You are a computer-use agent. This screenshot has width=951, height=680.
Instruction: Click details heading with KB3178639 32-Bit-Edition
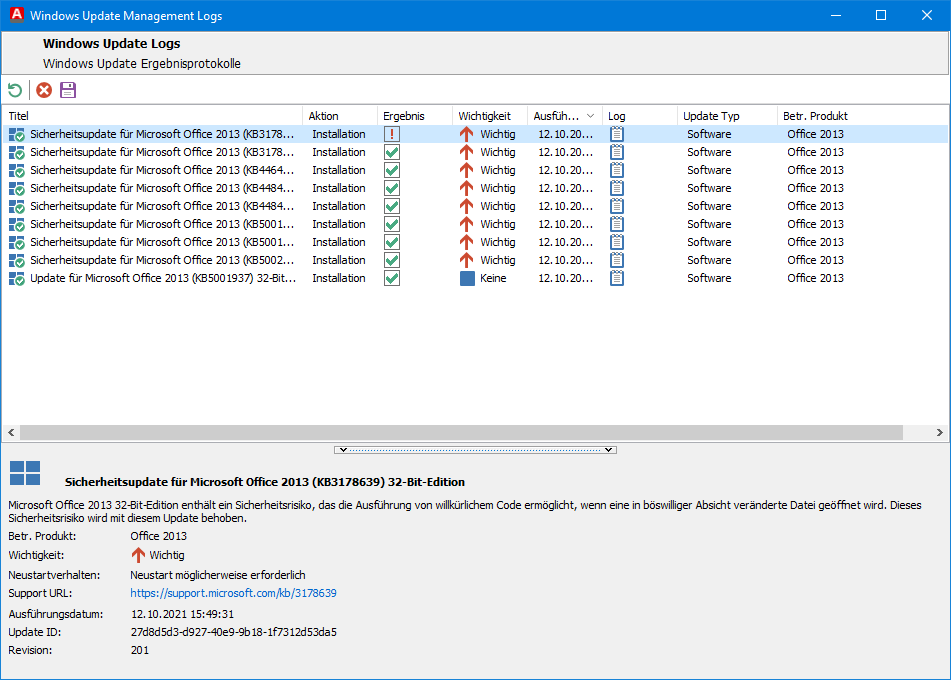tap(264, 482)
